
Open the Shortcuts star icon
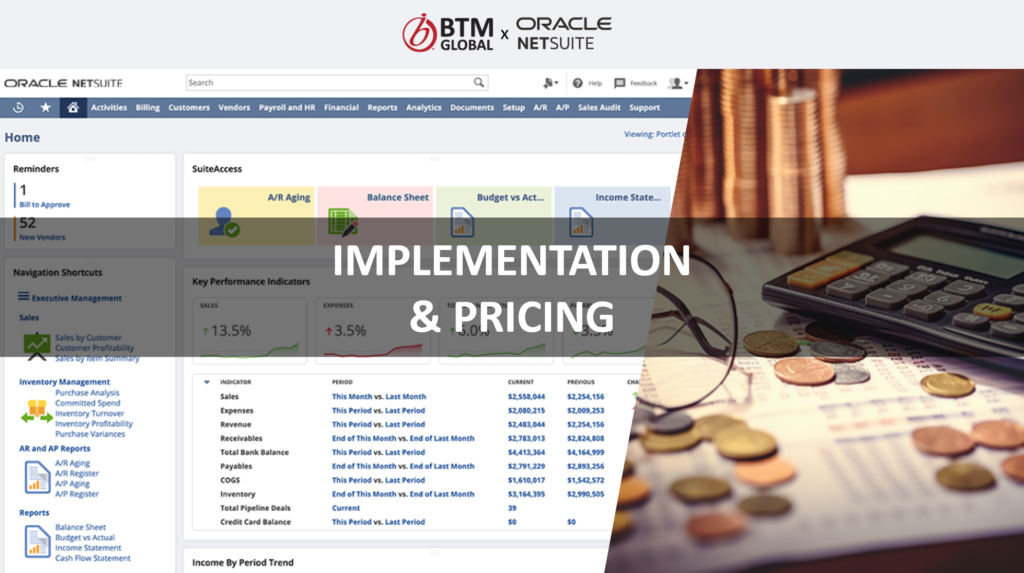[45, 107]
